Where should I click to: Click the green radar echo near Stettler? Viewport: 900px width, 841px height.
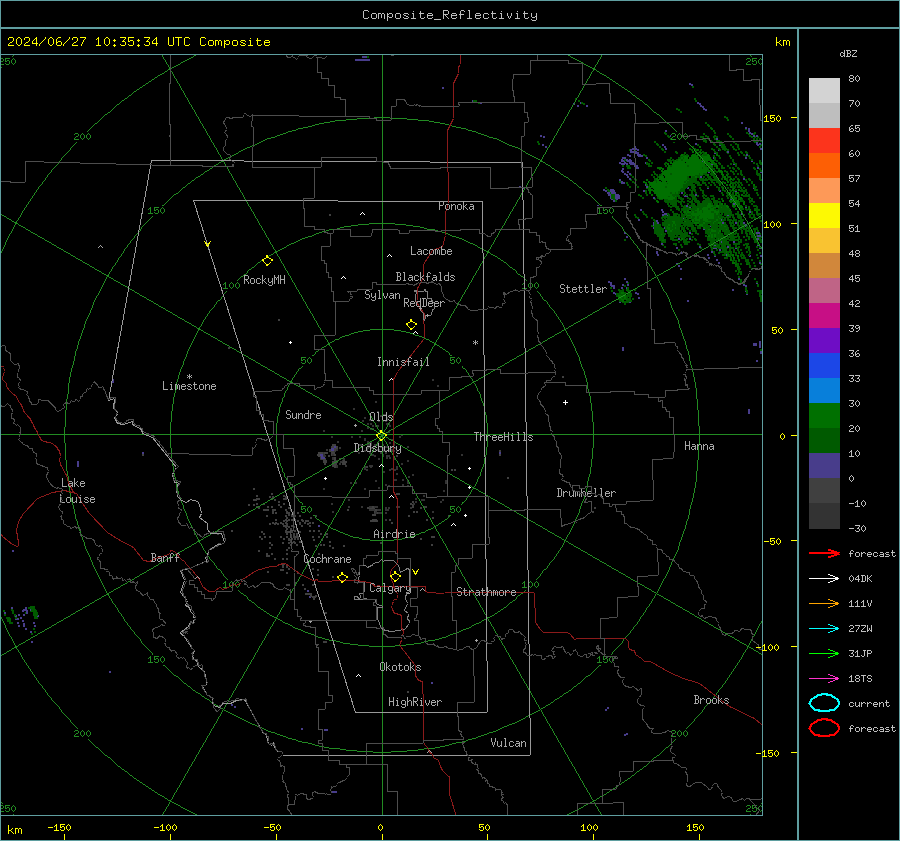[x=624, y=296]
